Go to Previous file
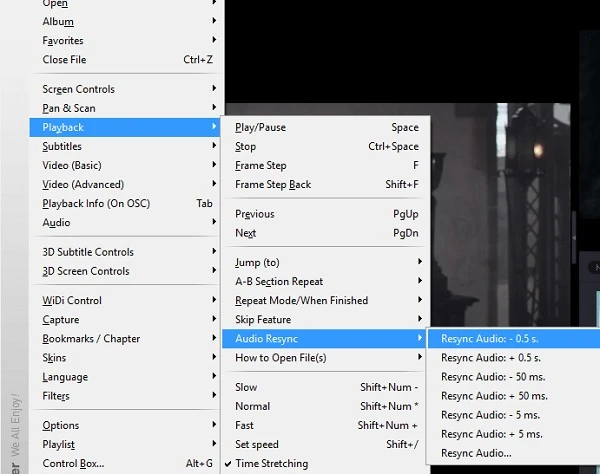600x474 pixels. (x=324, y=214)
